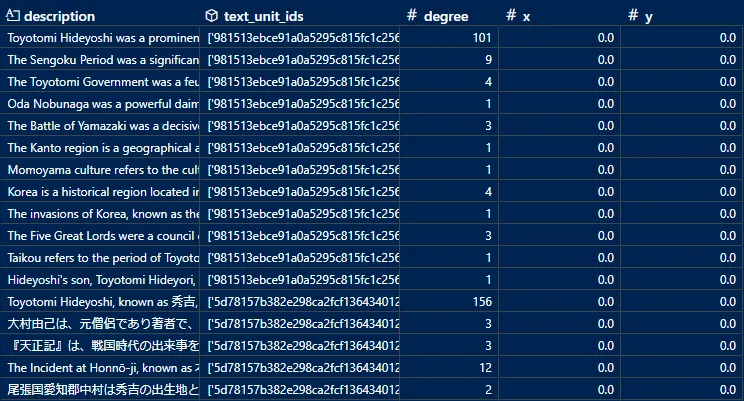Select 'The Kanto region is a geographical' cell

coord(100,148)
